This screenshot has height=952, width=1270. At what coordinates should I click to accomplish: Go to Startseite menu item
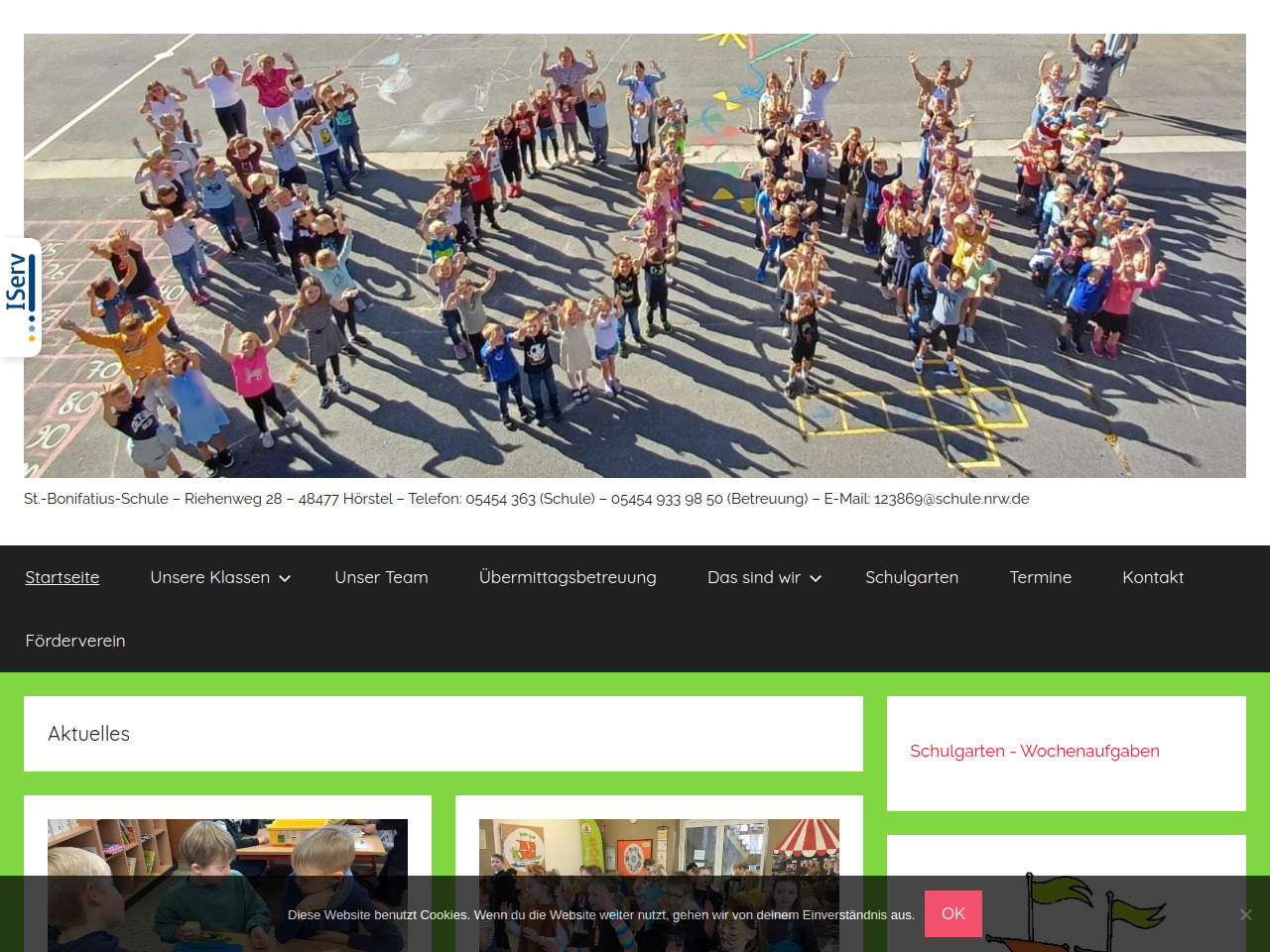[x=62, y=577]
